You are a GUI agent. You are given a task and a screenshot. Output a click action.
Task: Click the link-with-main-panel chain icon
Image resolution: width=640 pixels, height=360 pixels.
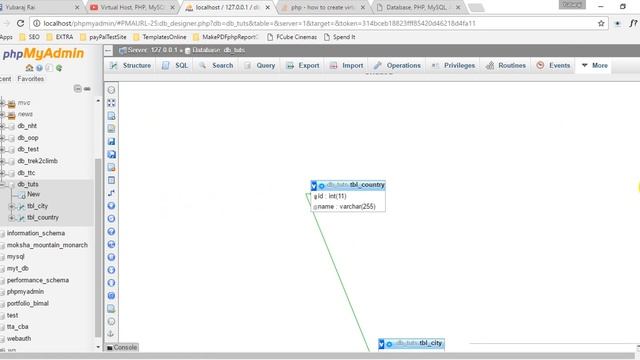coord(87,89)
